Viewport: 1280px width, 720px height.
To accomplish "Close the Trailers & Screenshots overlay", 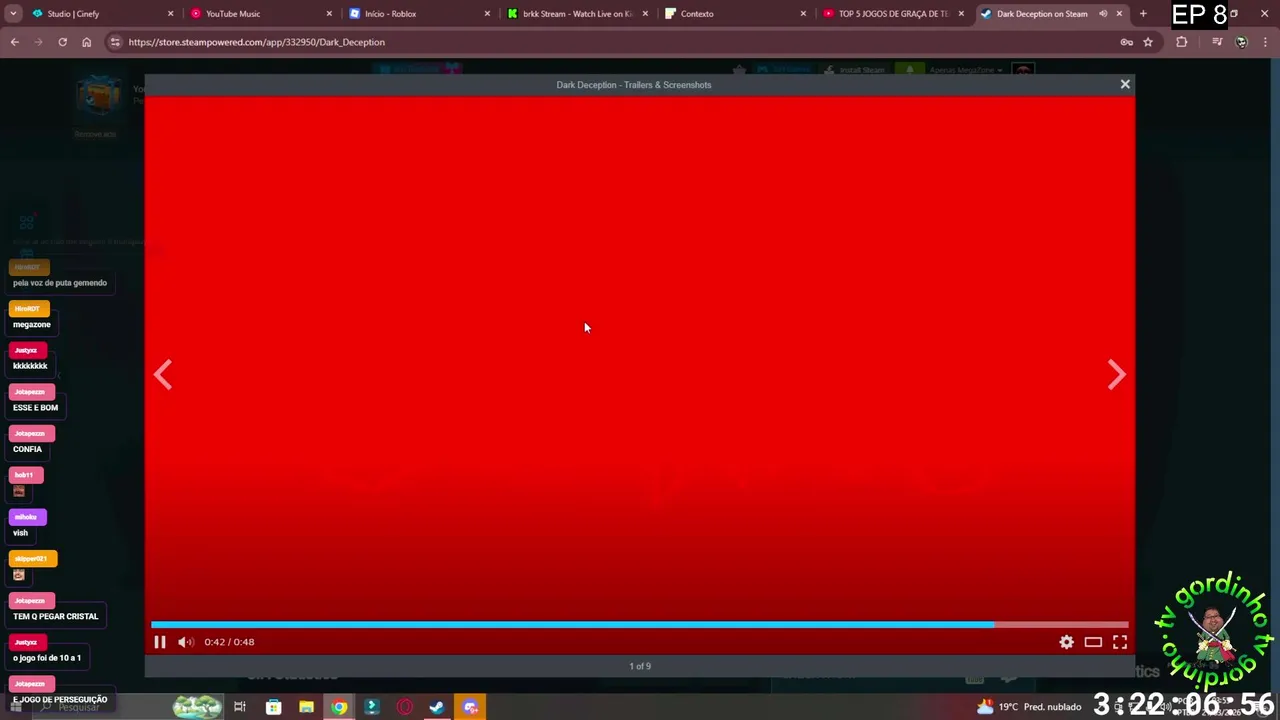I will (1125, 84).
